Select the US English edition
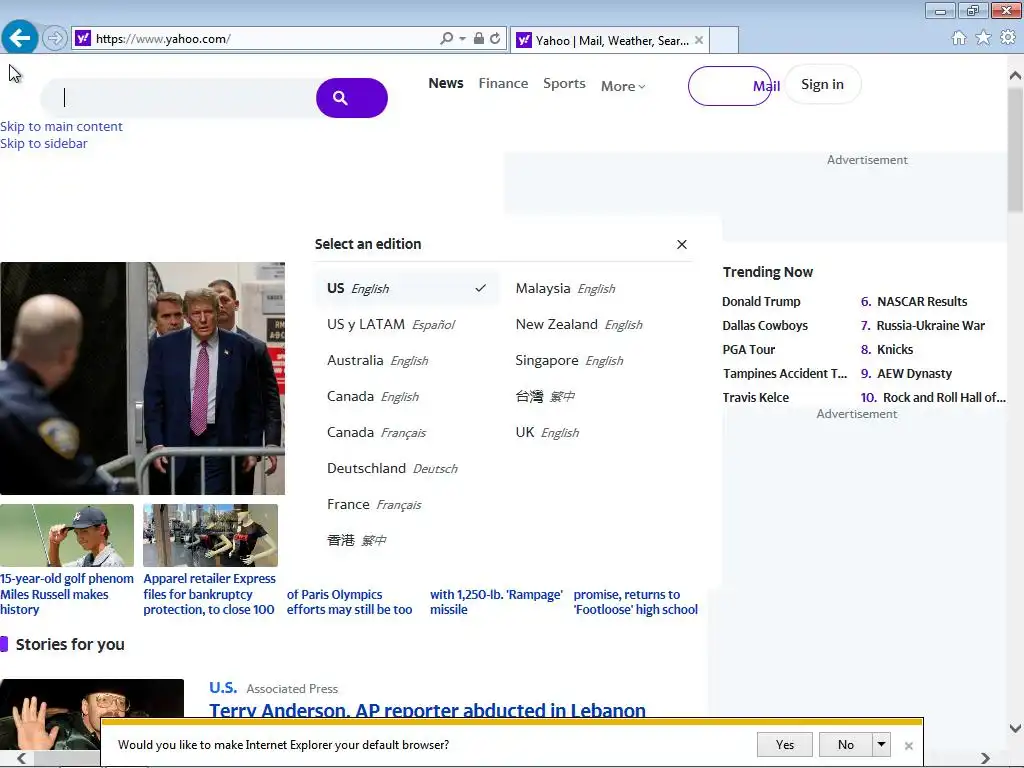Screen dimensions: 1024x768 click(407, 289)
